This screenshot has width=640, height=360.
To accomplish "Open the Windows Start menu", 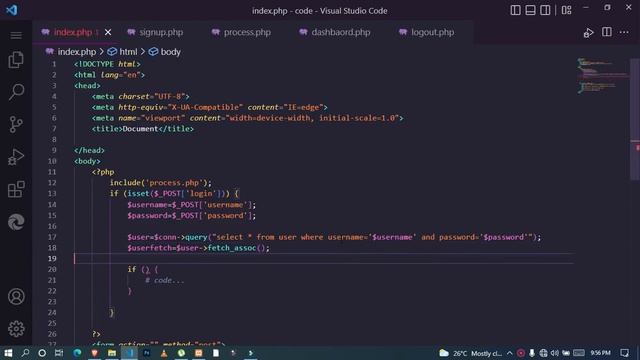I will click(8, 353).
